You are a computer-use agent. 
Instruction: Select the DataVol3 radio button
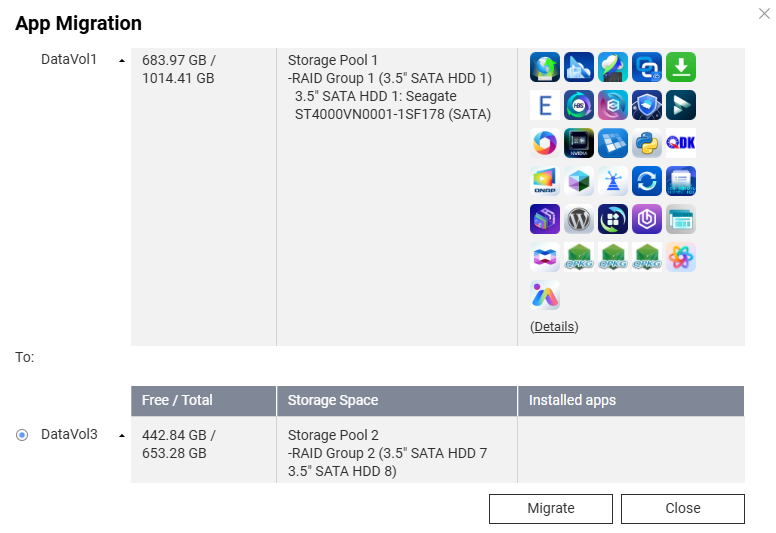tap(22, 435)
